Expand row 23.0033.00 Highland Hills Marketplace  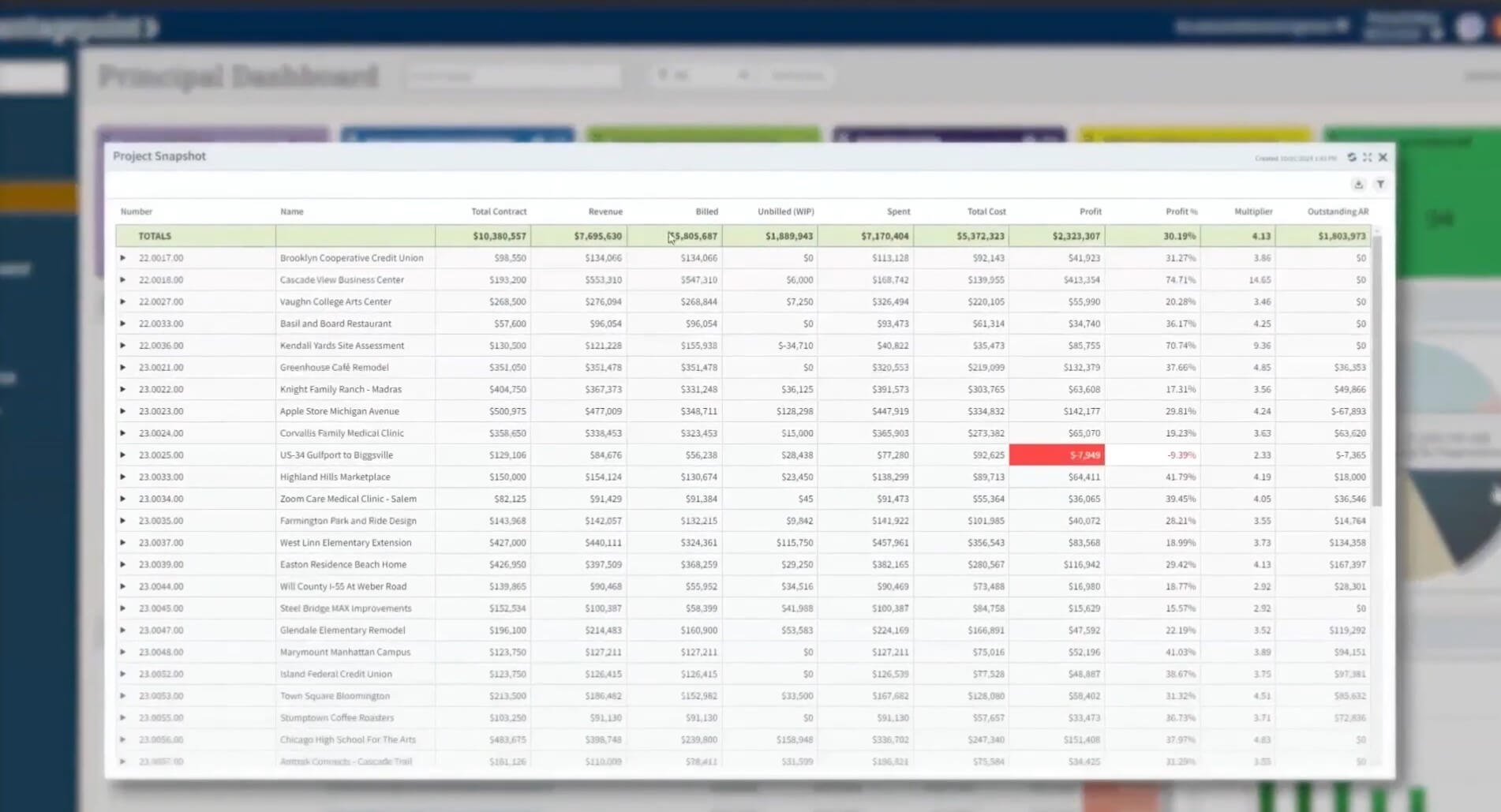[122, 477]
